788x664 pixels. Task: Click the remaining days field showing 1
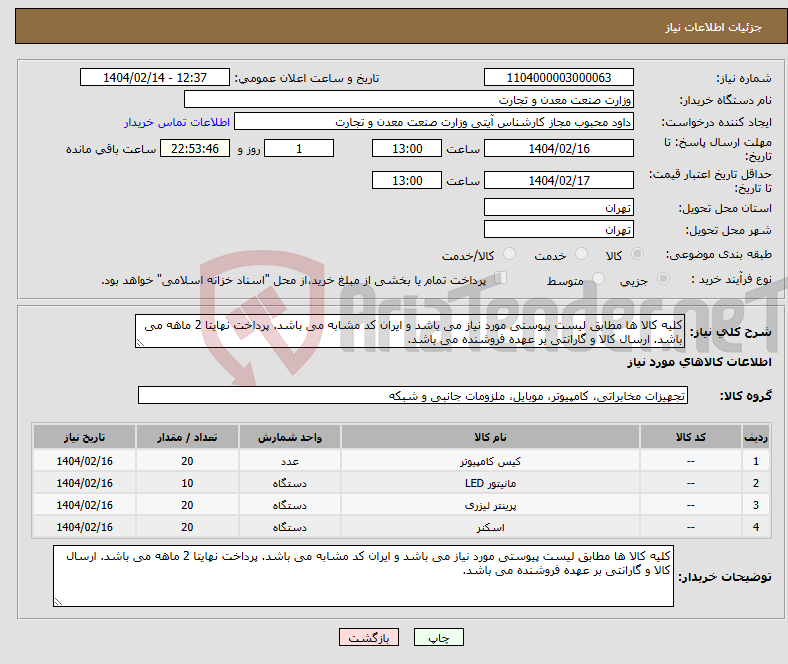coord(299,148)
